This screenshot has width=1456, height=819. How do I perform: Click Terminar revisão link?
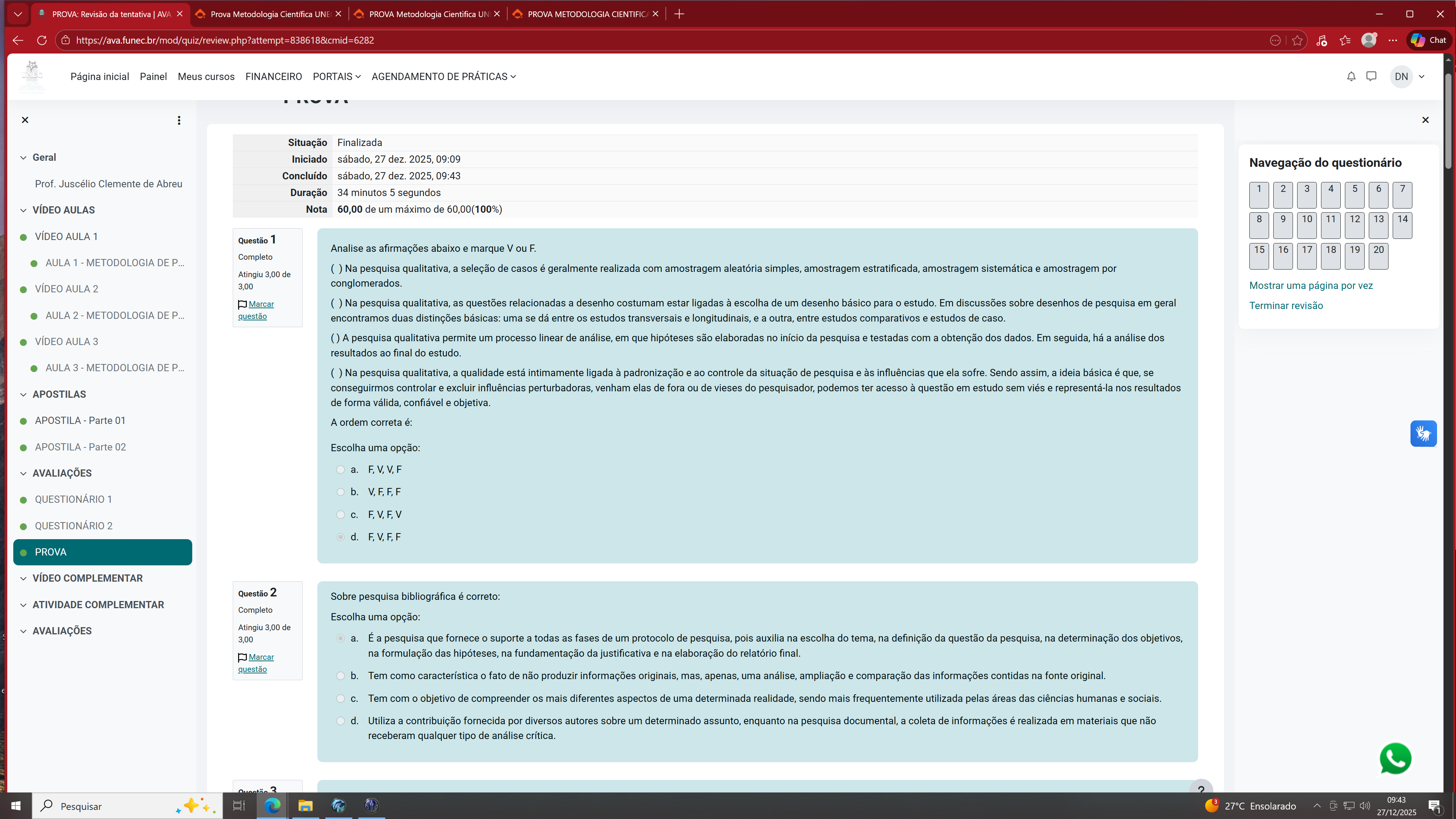1285,305
